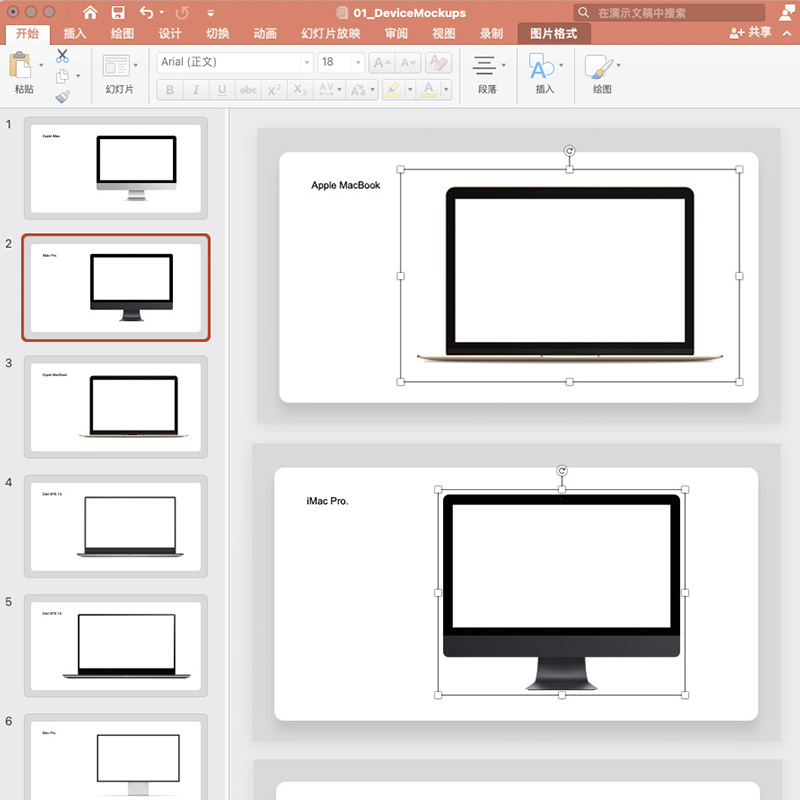Open the paste options dropdown arrow
This screenshot has height=800, width=800.
(x=41, y=65)
